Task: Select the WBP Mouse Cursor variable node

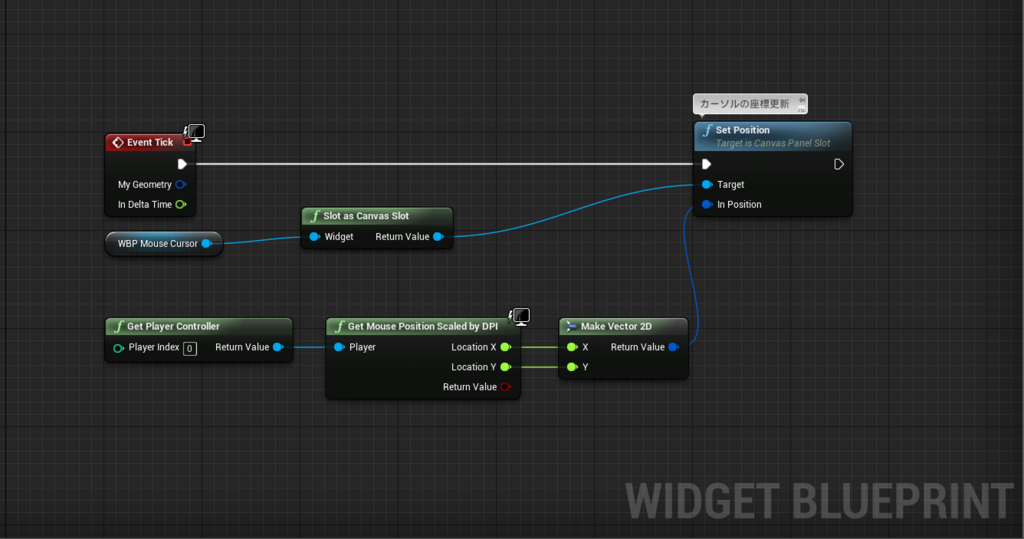Action: pyautogui.click(x=164, y=244)
